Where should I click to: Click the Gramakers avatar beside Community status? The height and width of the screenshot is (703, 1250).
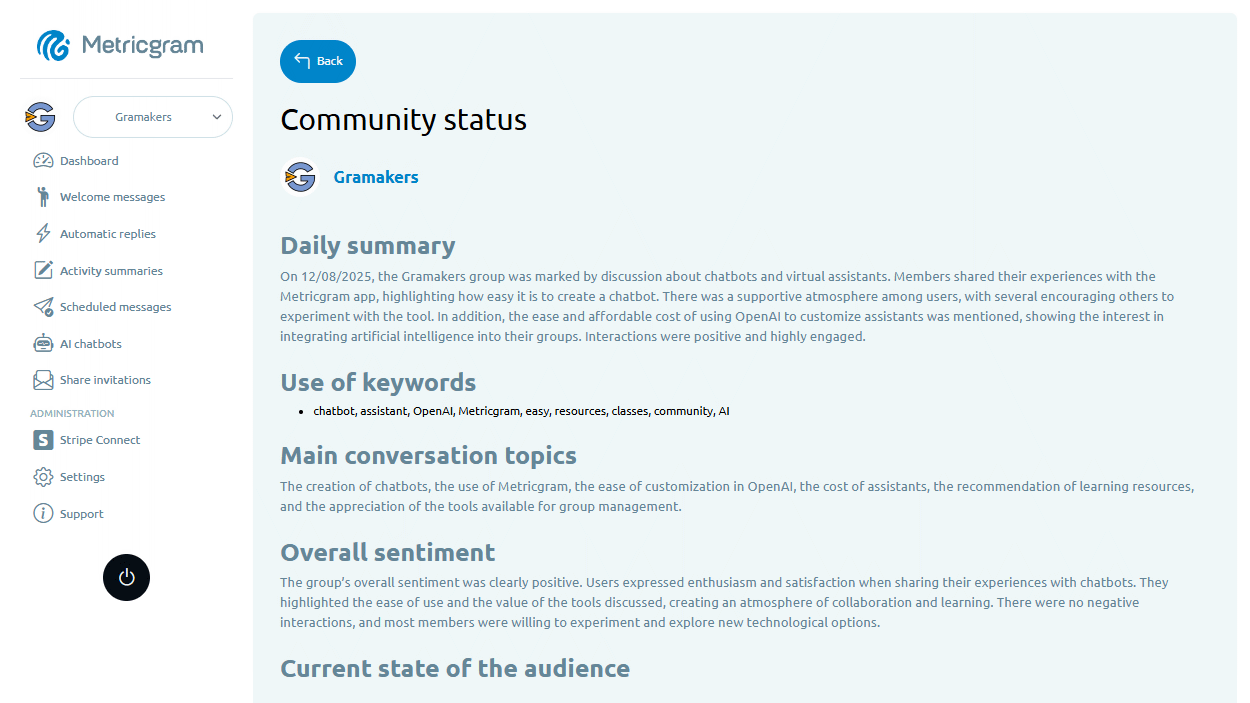300,177
